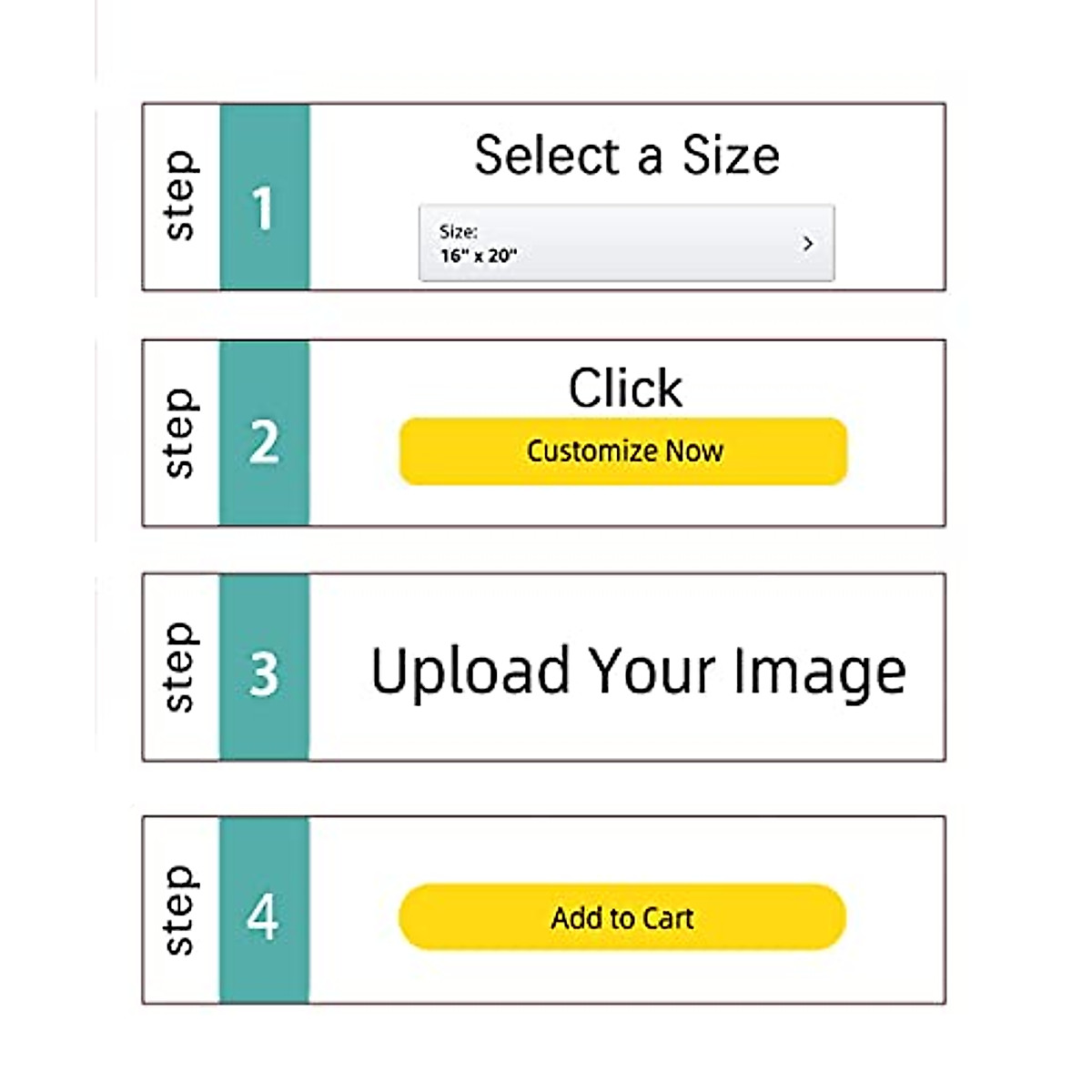Click the vertical "step" label beside number 2
Viewport: 1092px width, 1092px height.
coord(180,433)
